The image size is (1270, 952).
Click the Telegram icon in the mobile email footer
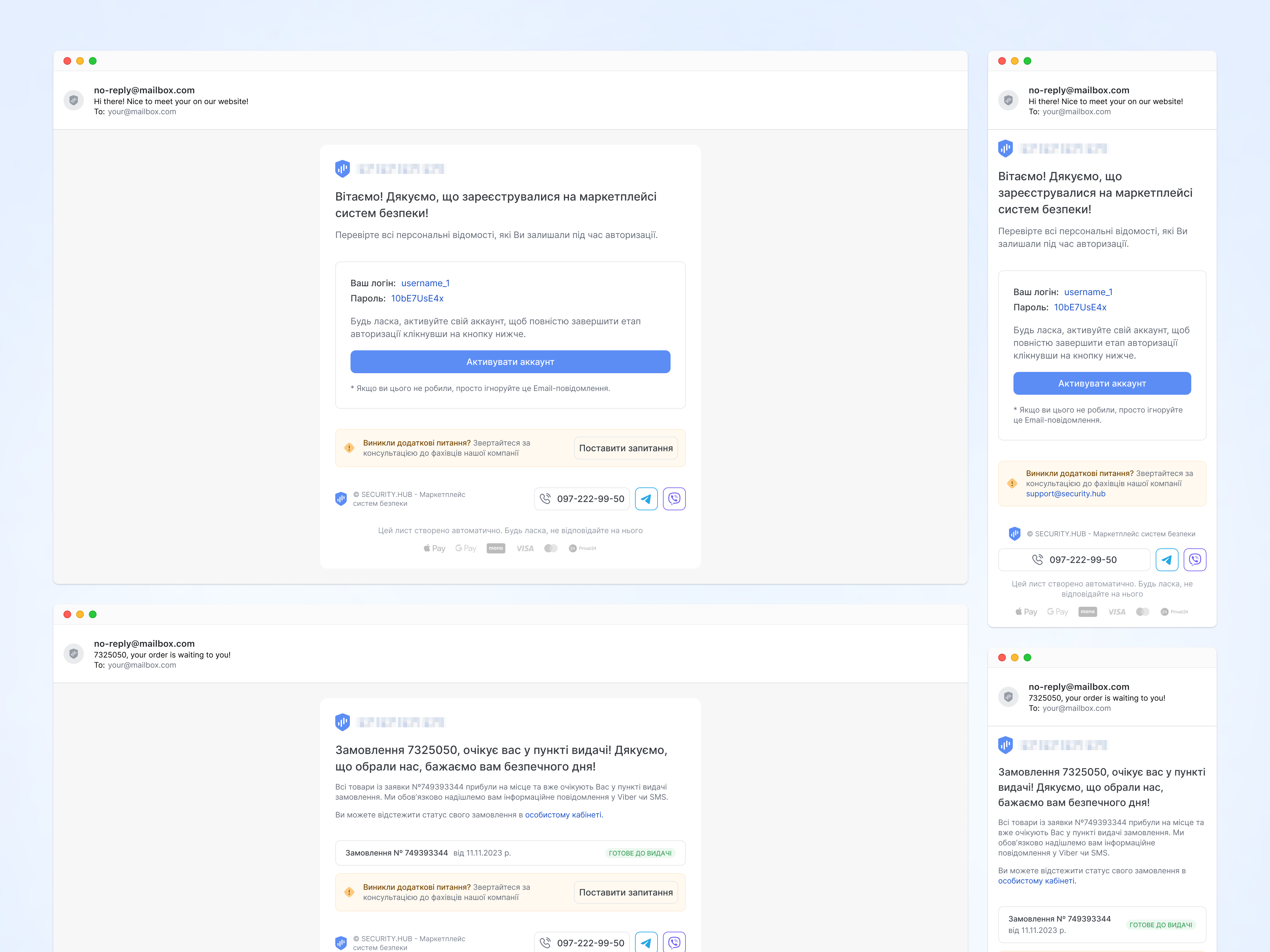[1167, 559]
